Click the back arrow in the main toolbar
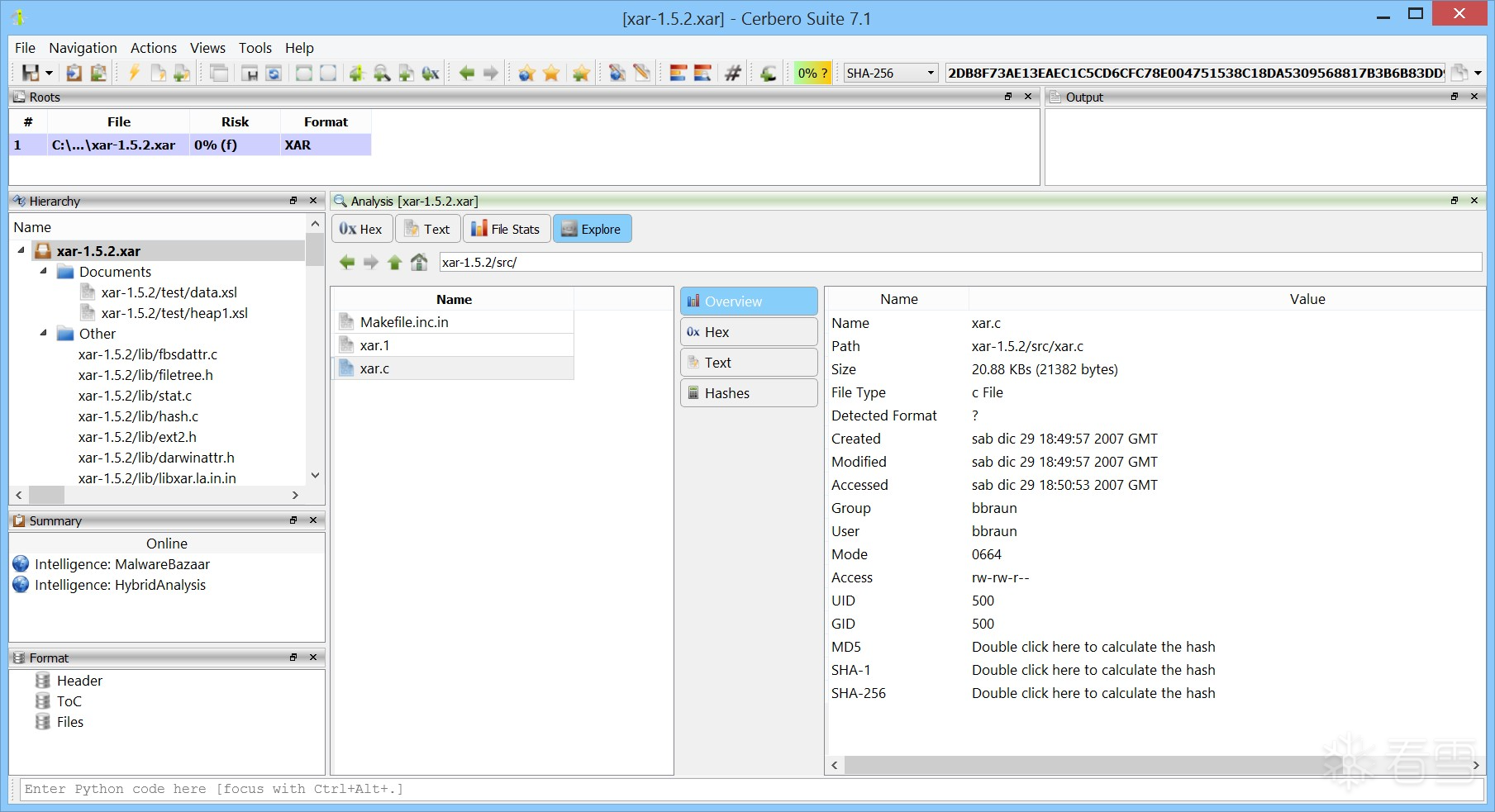The width and height of the screenshot is (1495, 812). pos(467,74)
